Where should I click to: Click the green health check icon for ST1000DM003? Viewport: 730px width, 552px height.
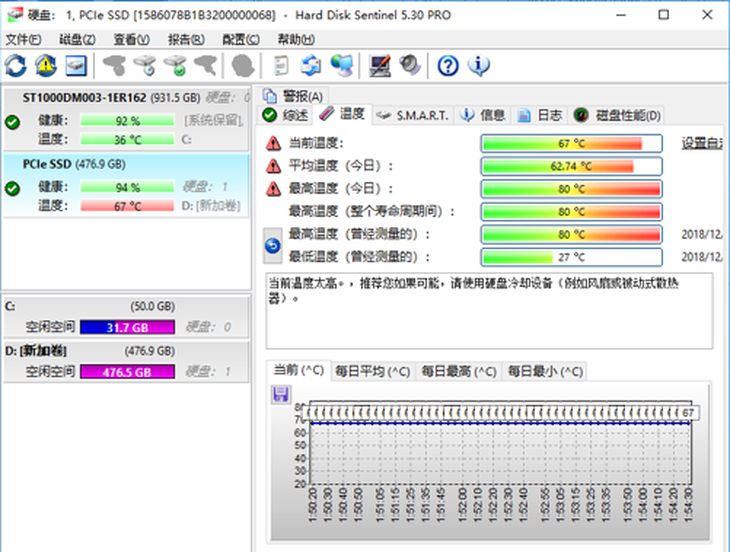[13, 122]
